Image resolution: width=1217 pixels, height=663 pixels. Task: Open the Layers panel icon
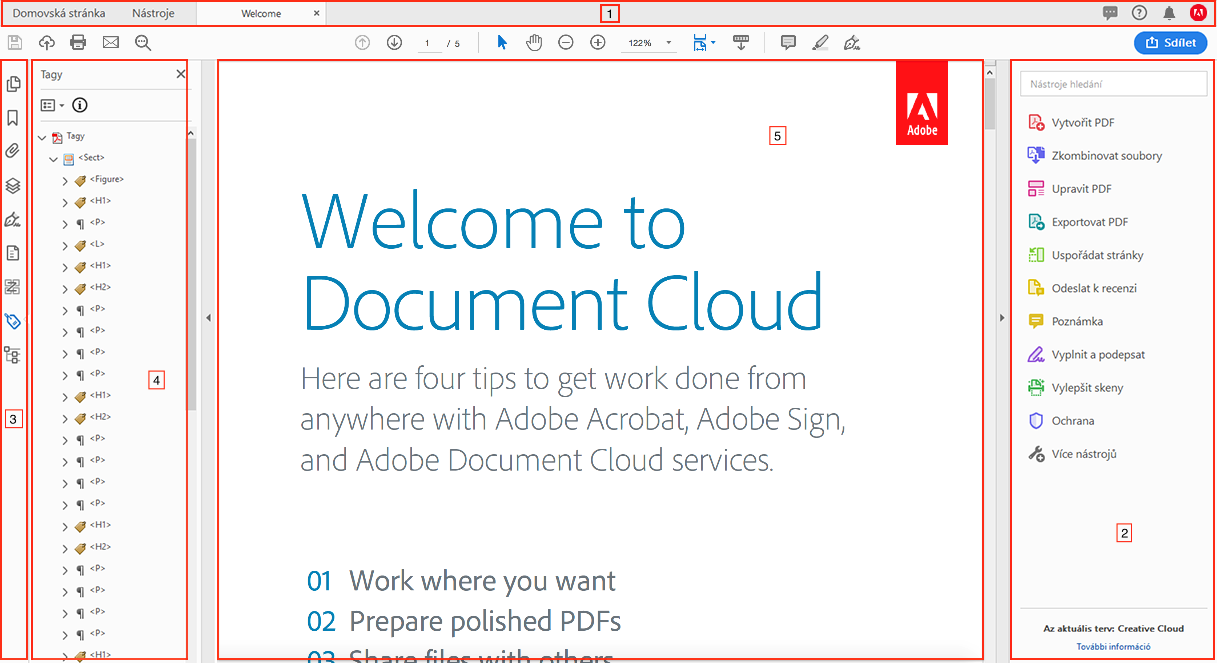[x=13, y=185]
